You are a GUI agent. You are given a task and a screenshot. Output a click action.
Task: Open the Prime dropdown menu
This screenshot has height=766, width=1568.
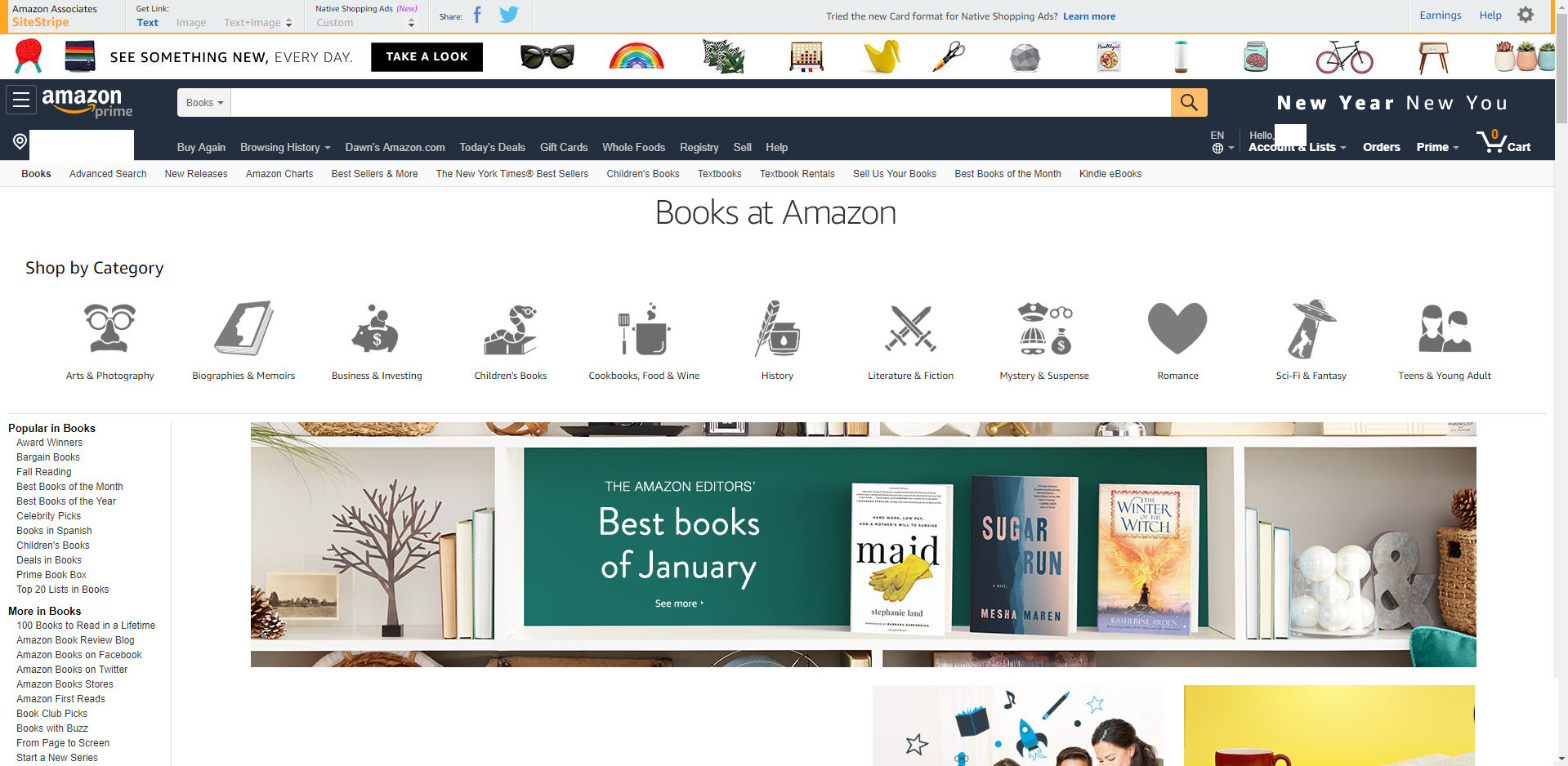click(x=1437, y=147)
